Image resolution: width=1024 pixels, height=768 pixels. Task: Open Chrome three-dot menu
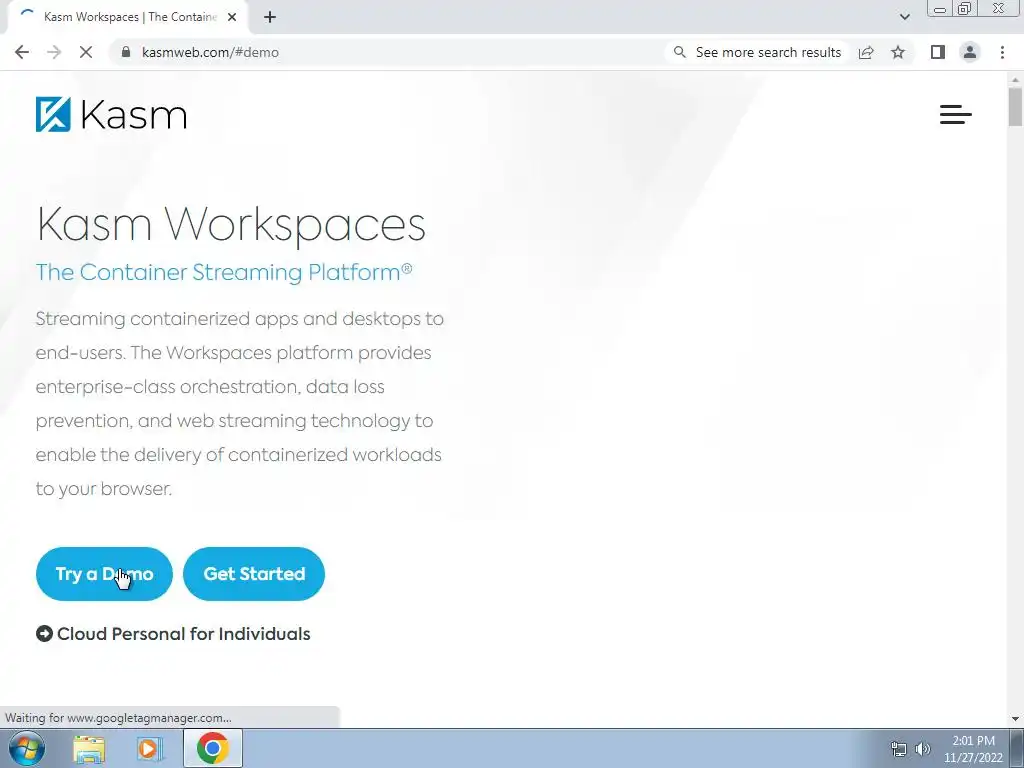pyautogui.click(x=1002, y=52)
